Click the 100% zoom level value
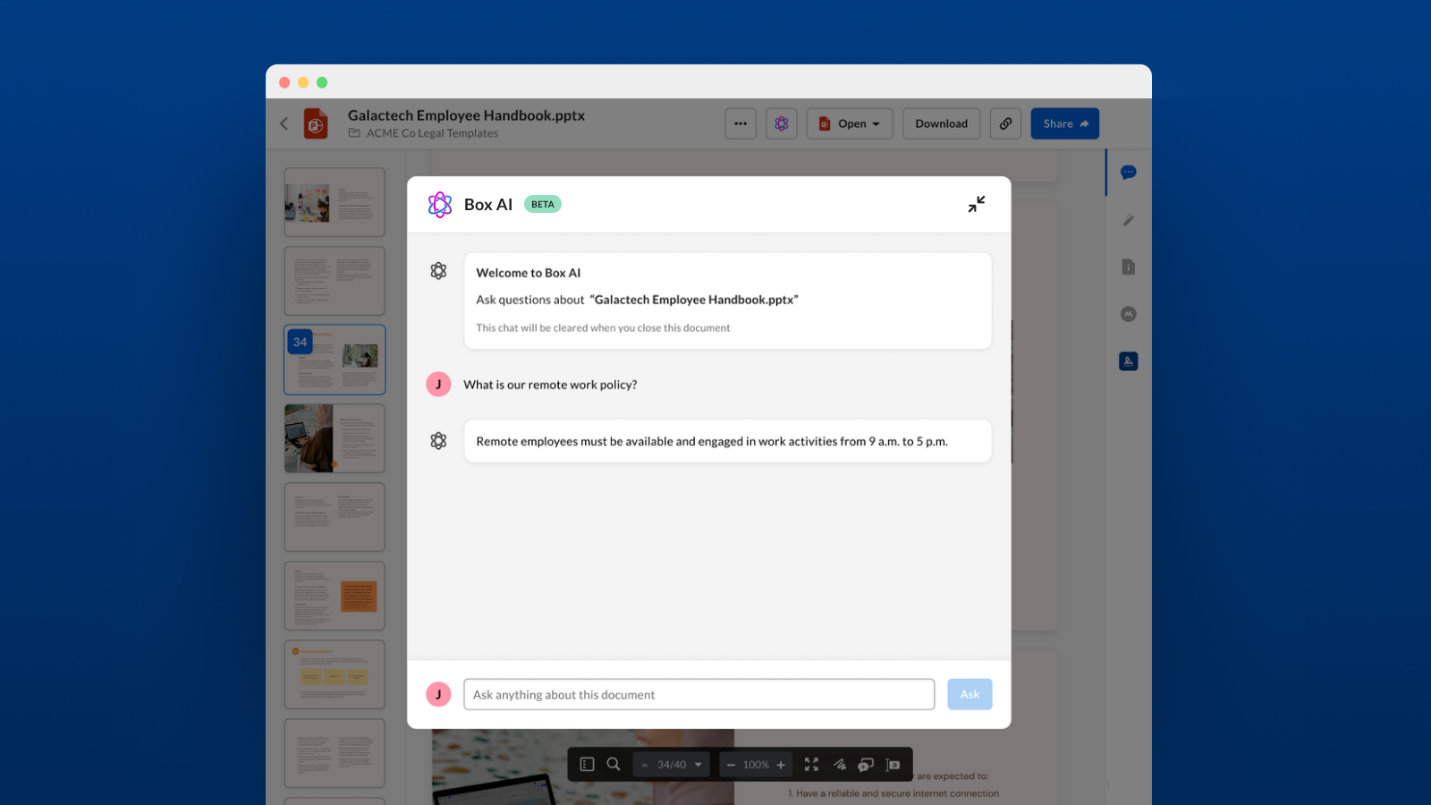Image resolution: width=1431 pixels, height=805 pixels. pos(756,765)
